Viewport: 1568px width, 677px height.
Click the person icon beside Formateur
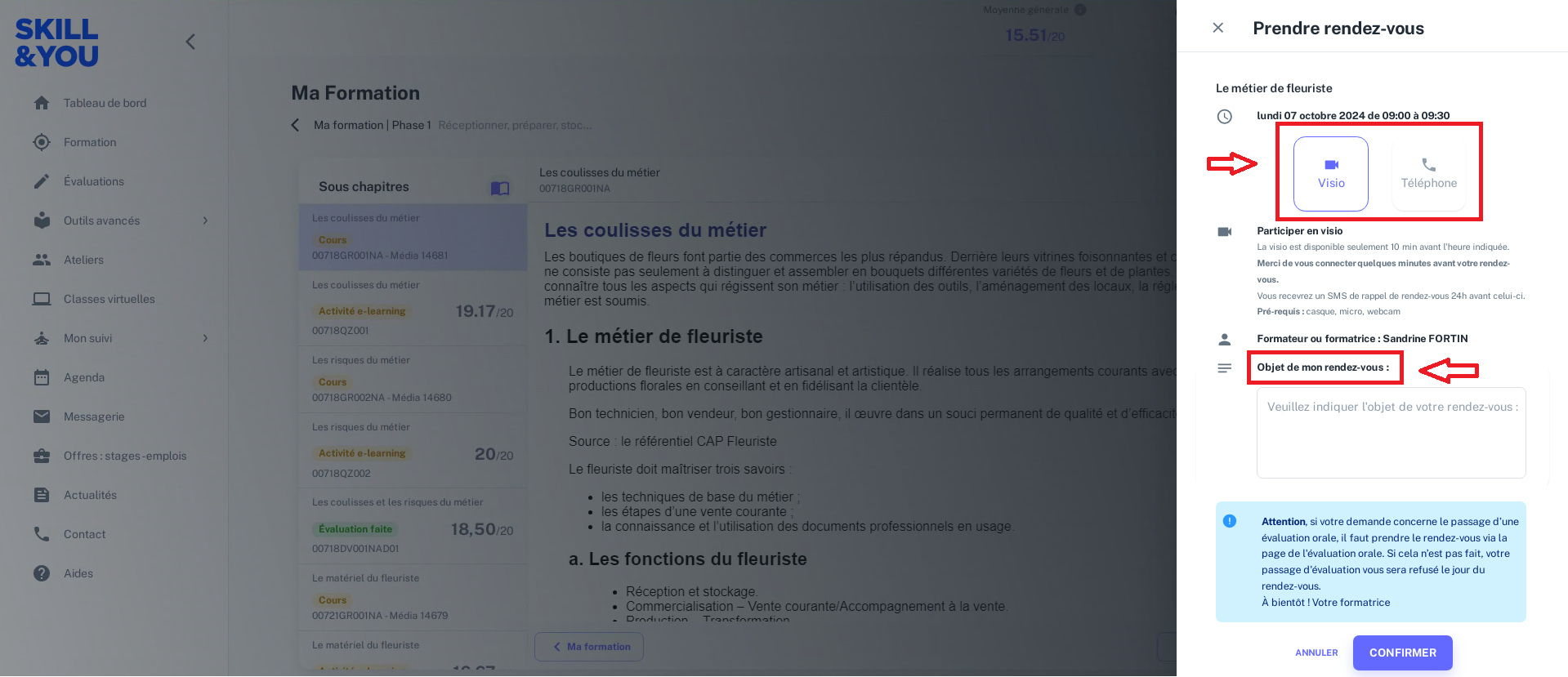(x=1224, y=339)
